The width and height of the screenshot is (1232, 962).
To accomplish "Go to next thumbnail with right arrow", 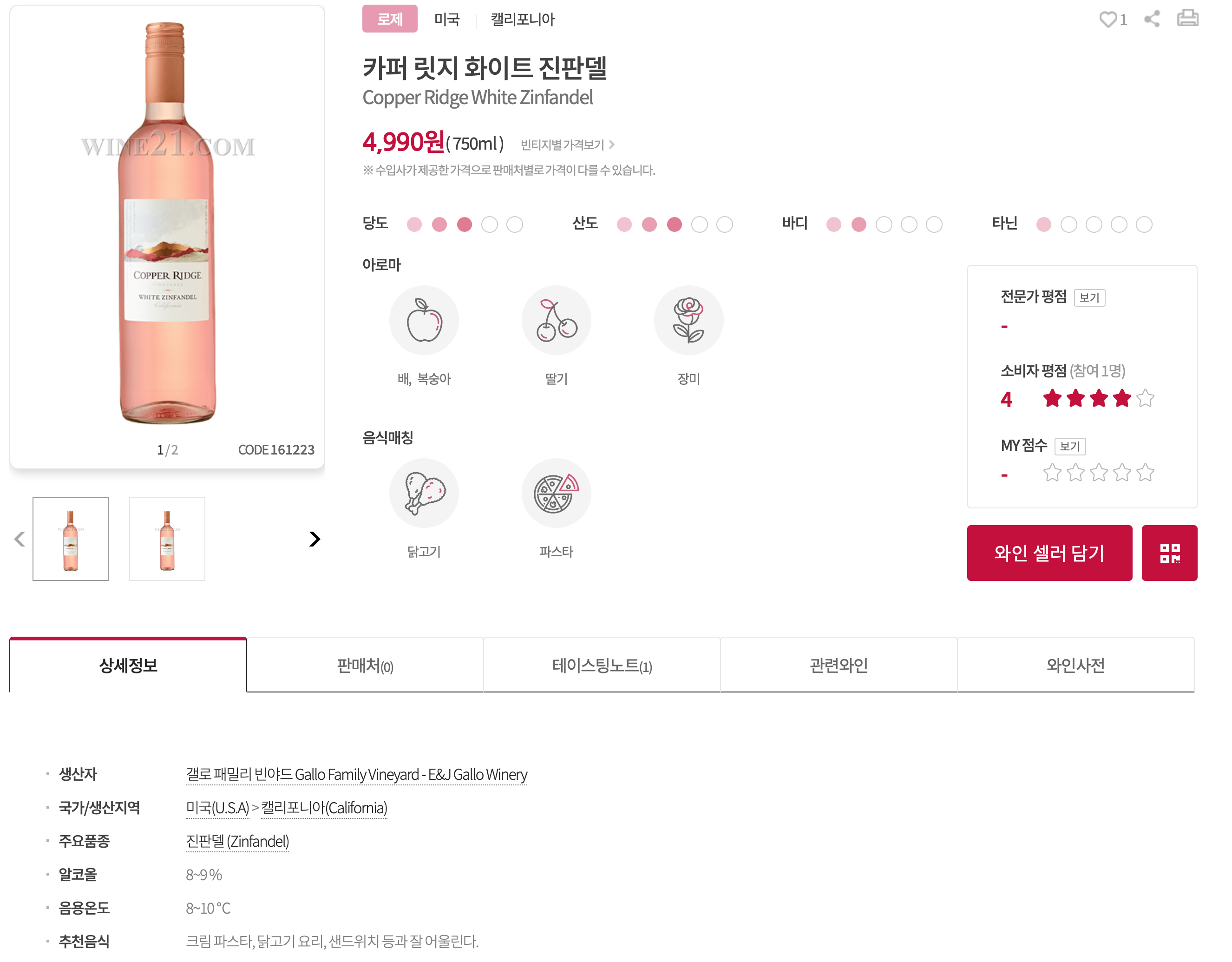I will click(x=314, y=539).
